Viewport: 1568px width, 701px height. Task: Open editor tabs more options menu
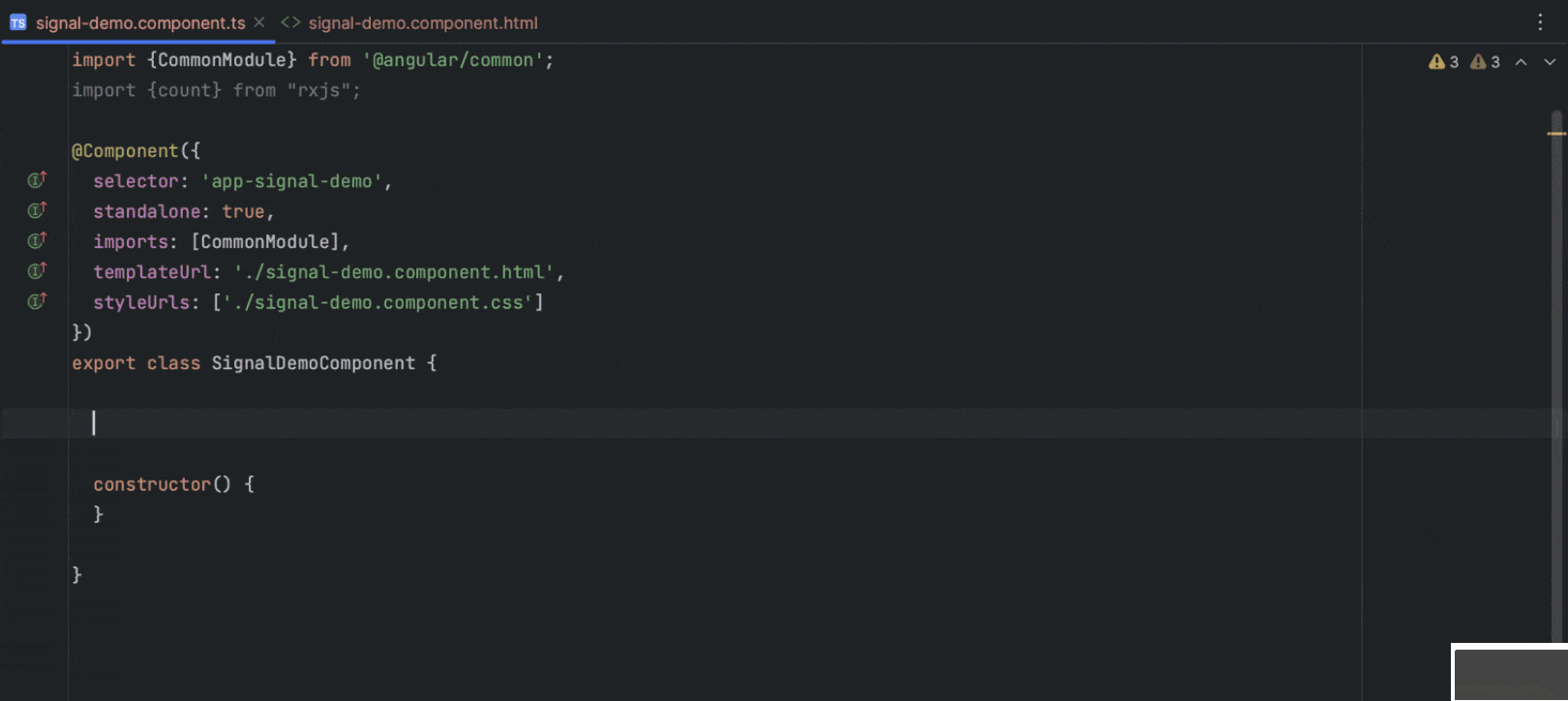point(1540,21)
